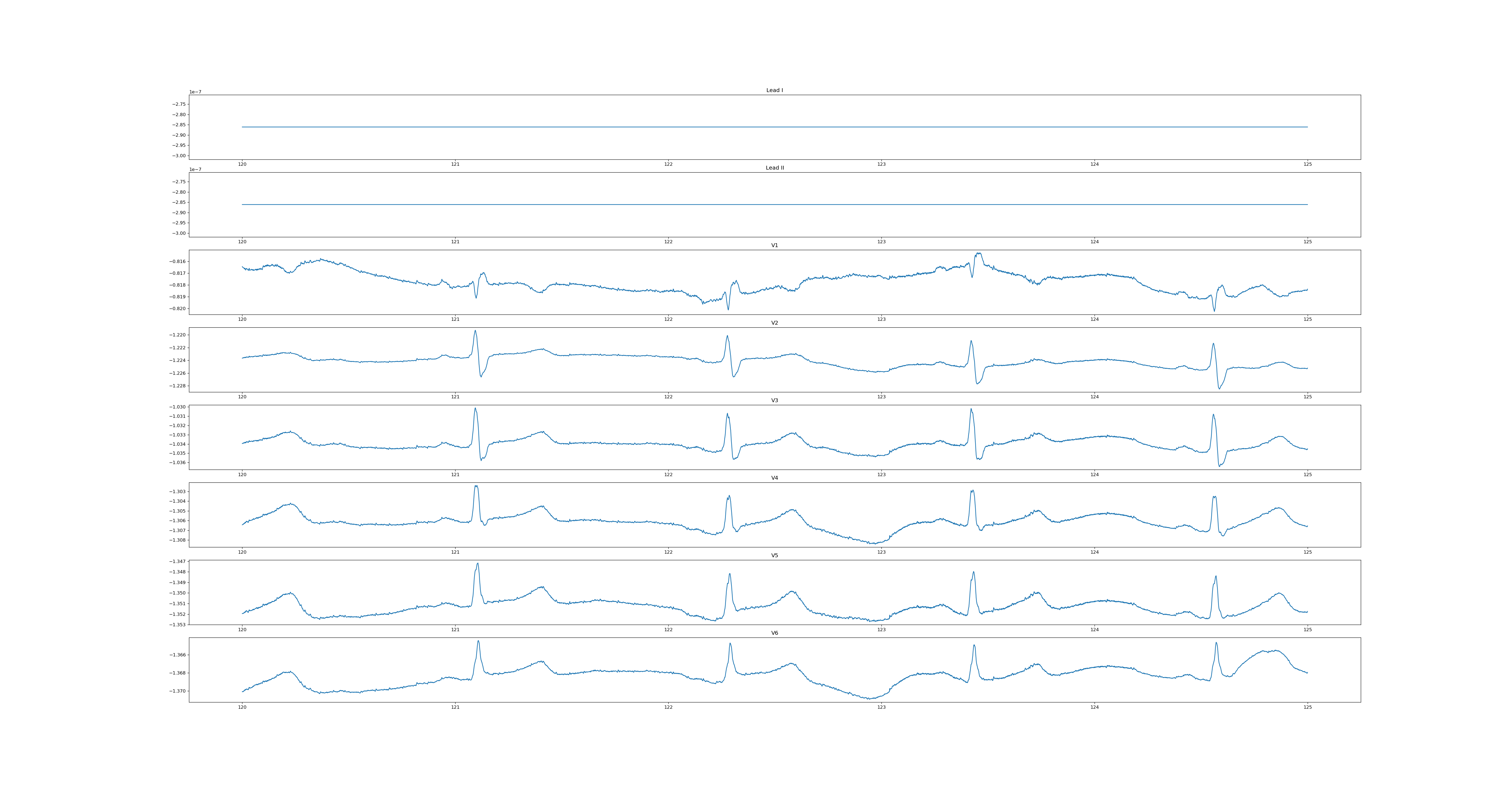Click the 1e-7 exponent label above Lead I

(x=195, y=92)
